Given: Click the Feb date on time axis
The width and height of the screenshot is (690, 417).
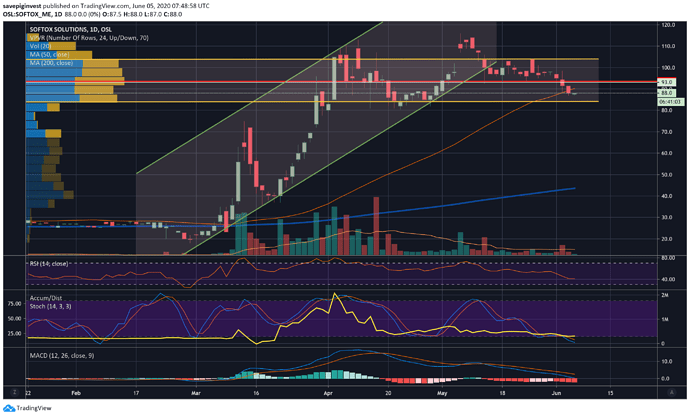Looking at the screenshot, I should 76,393.
